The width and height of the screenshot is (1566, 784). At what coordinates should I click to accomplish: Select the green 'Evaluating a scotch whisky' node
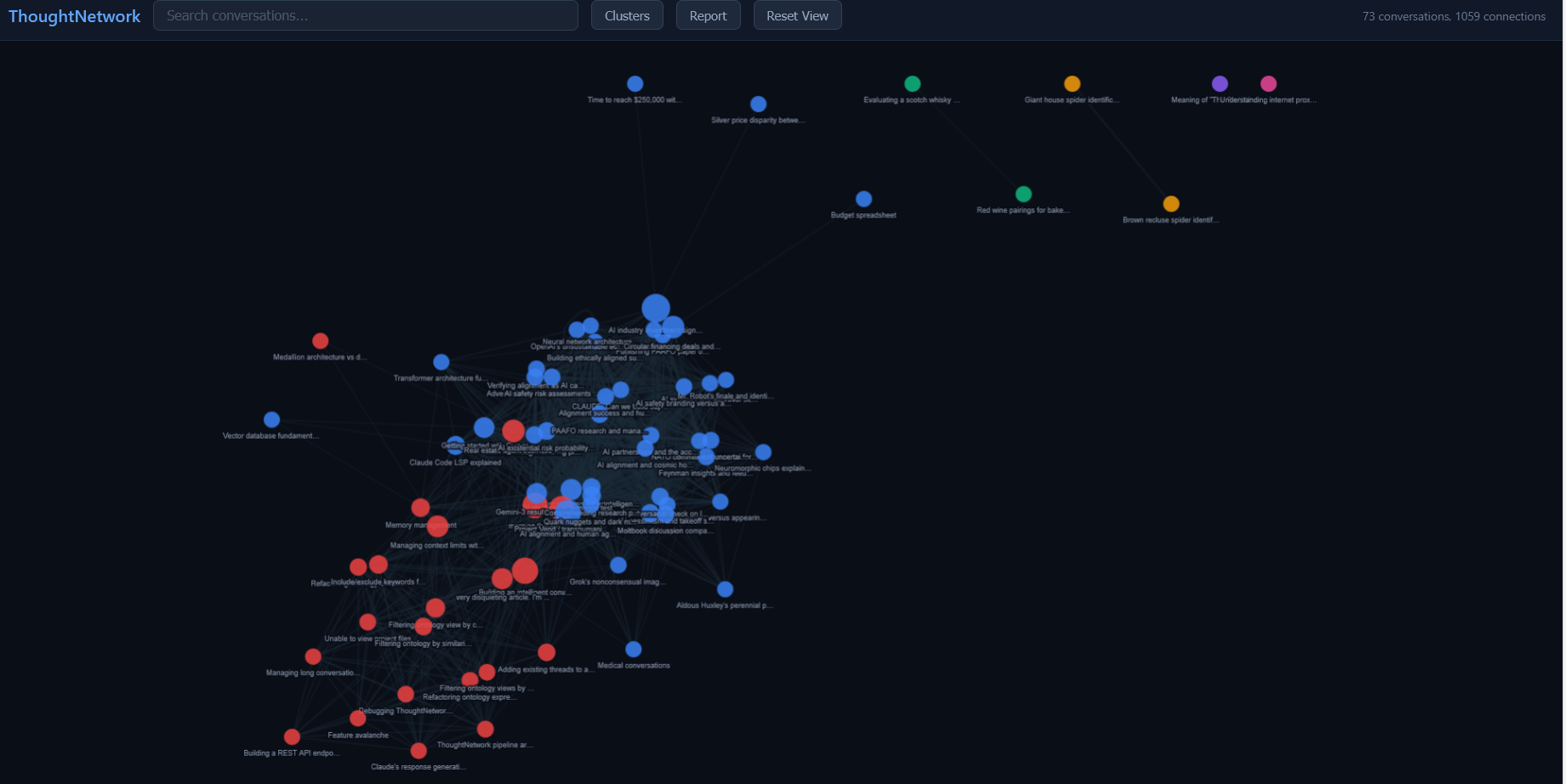(913, 83)
